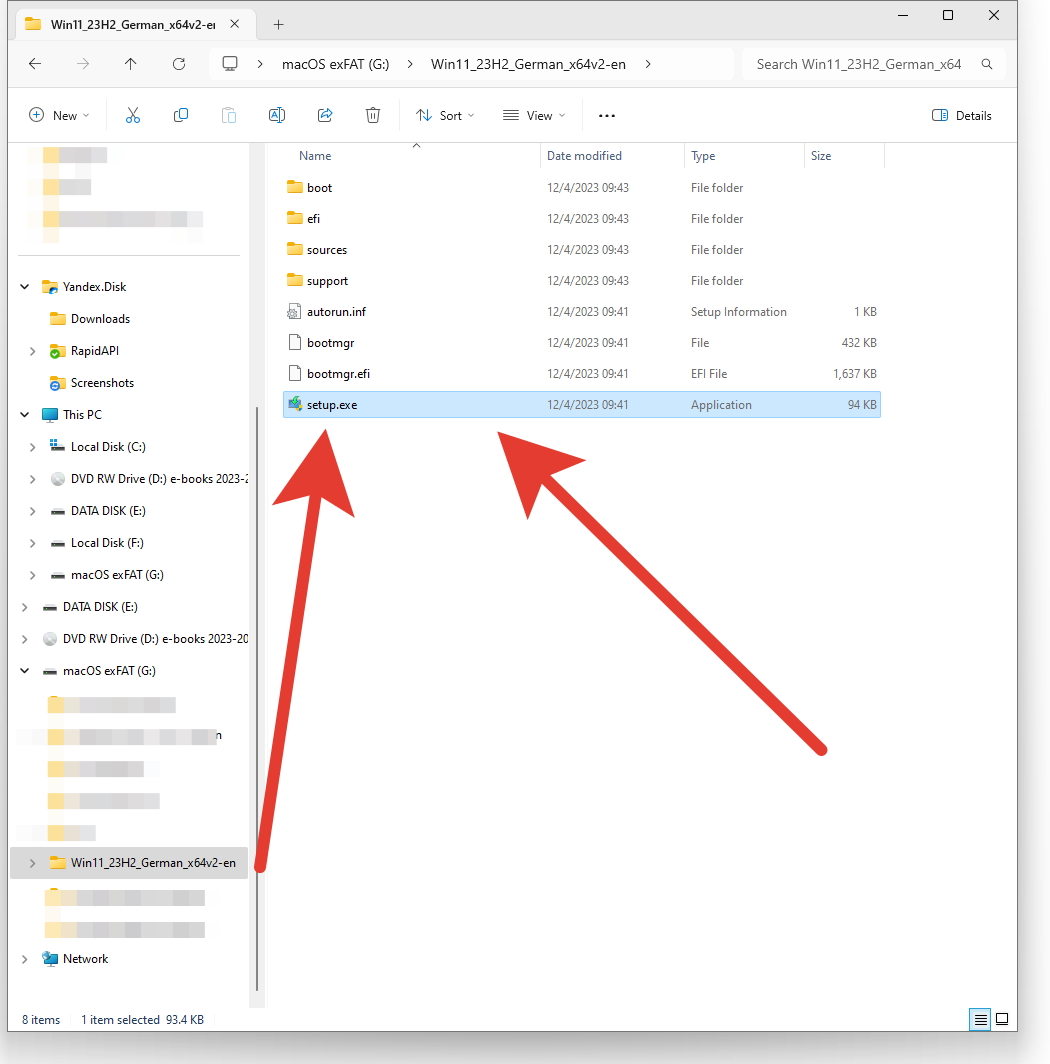Click the search magnifier icon

coord(987,64)
